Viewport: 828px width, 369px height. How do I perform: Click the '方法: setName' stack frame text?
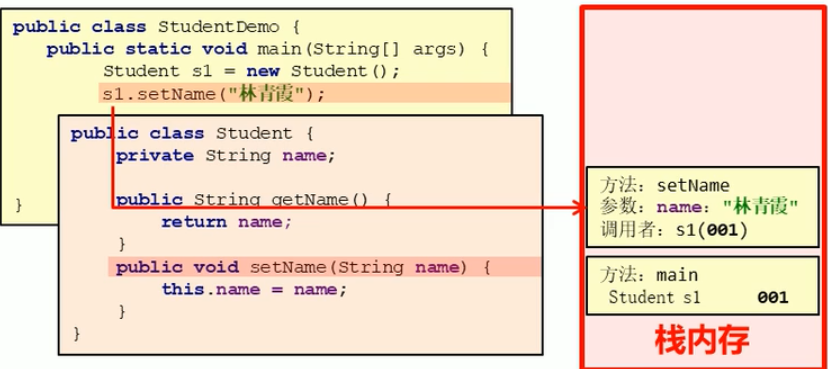pos(665,186)
